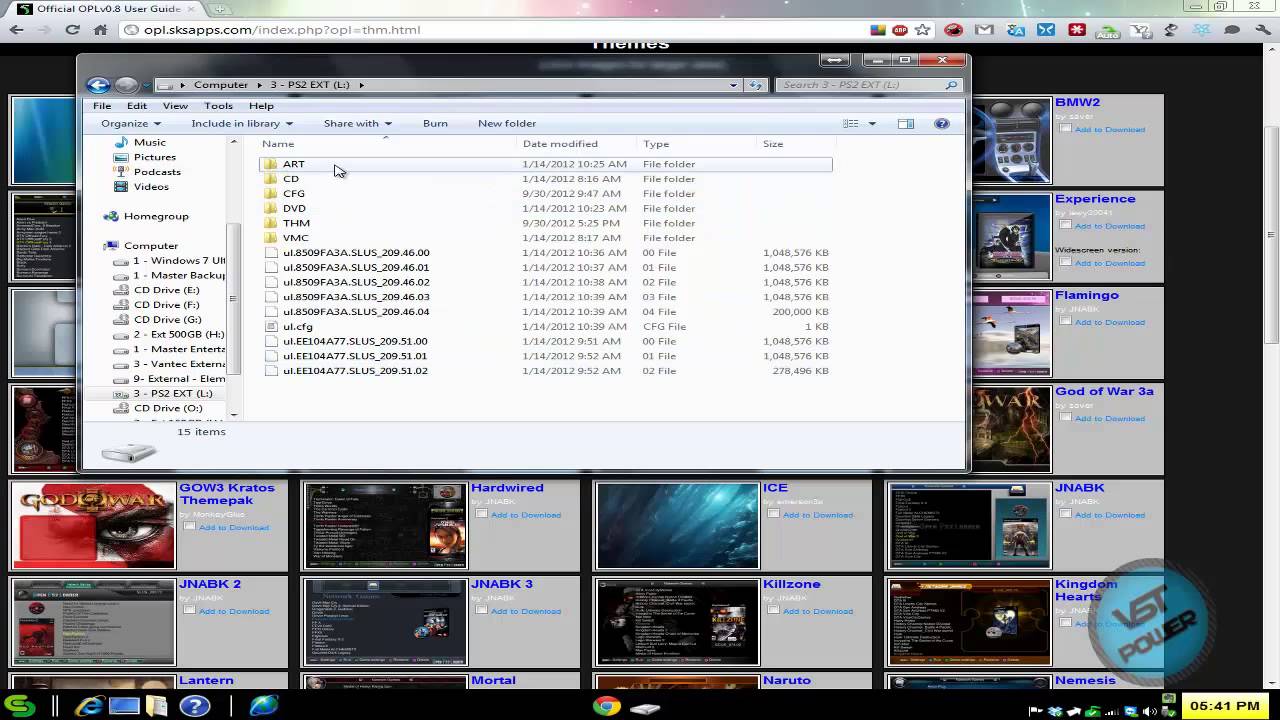Click the Burn button

pyautogui.click(x=435, y=123)
